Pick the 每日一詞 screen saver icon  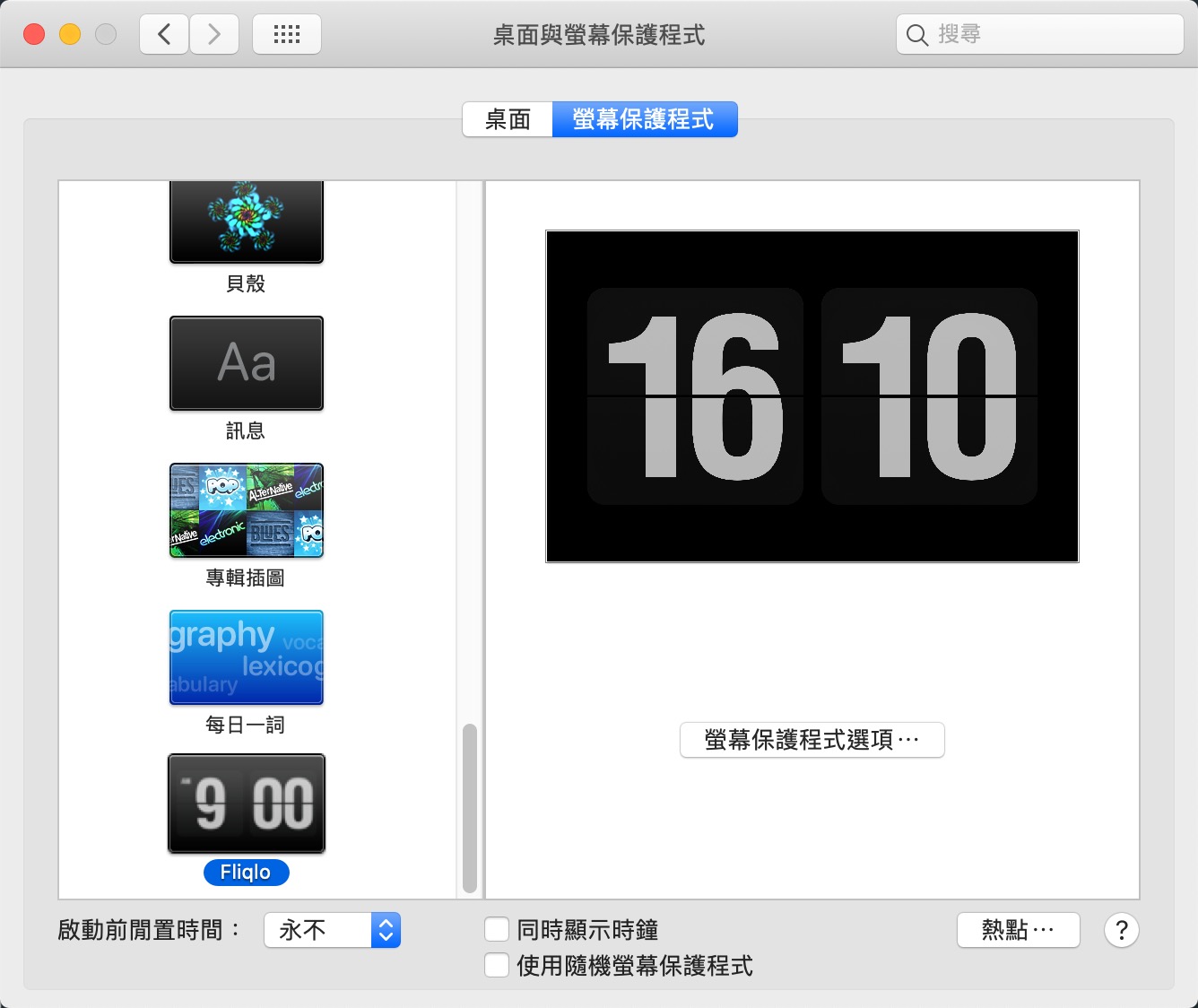[x=246, y=657]
